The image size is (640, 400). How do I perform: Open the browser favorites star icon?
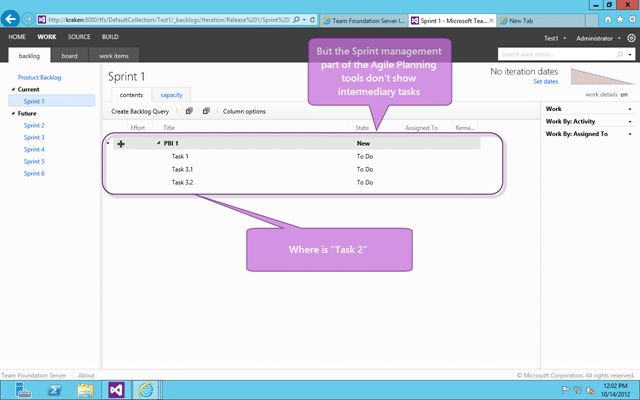click(x=620, y=19)
